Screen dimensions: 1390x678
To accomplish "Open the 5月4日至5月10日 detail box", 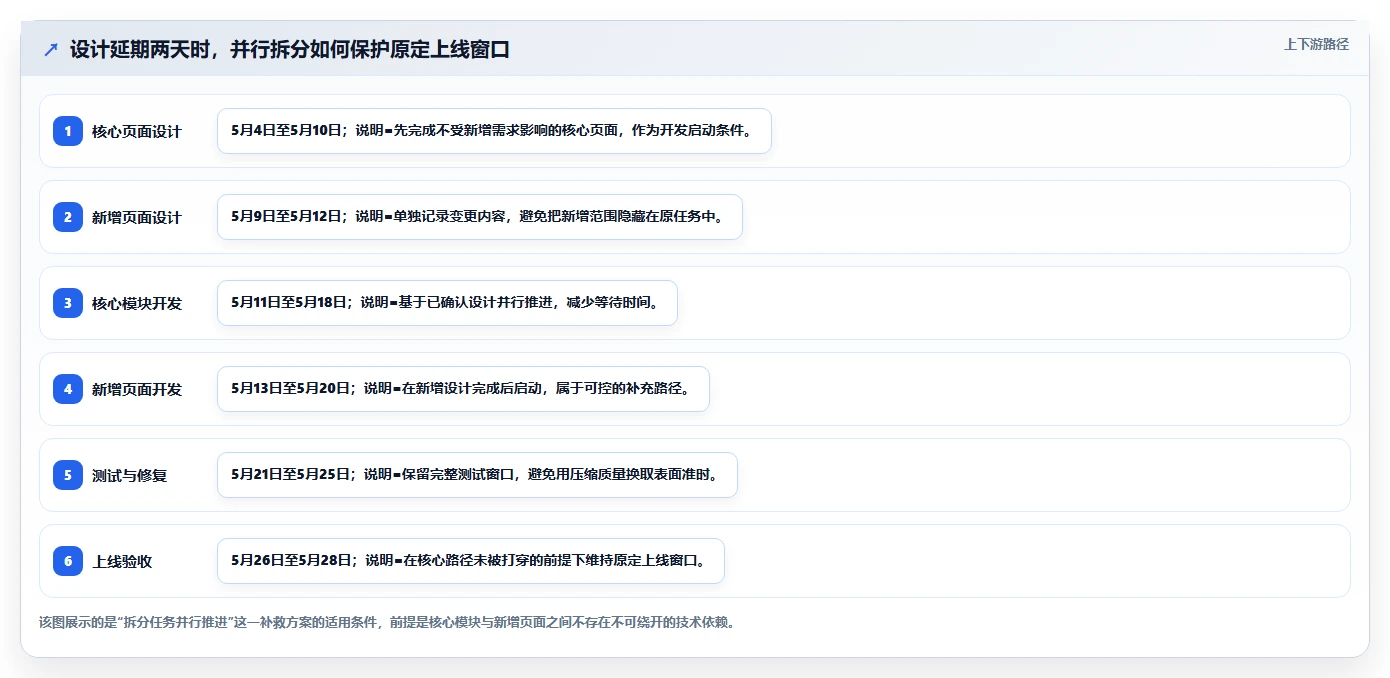I will (494, 131).
